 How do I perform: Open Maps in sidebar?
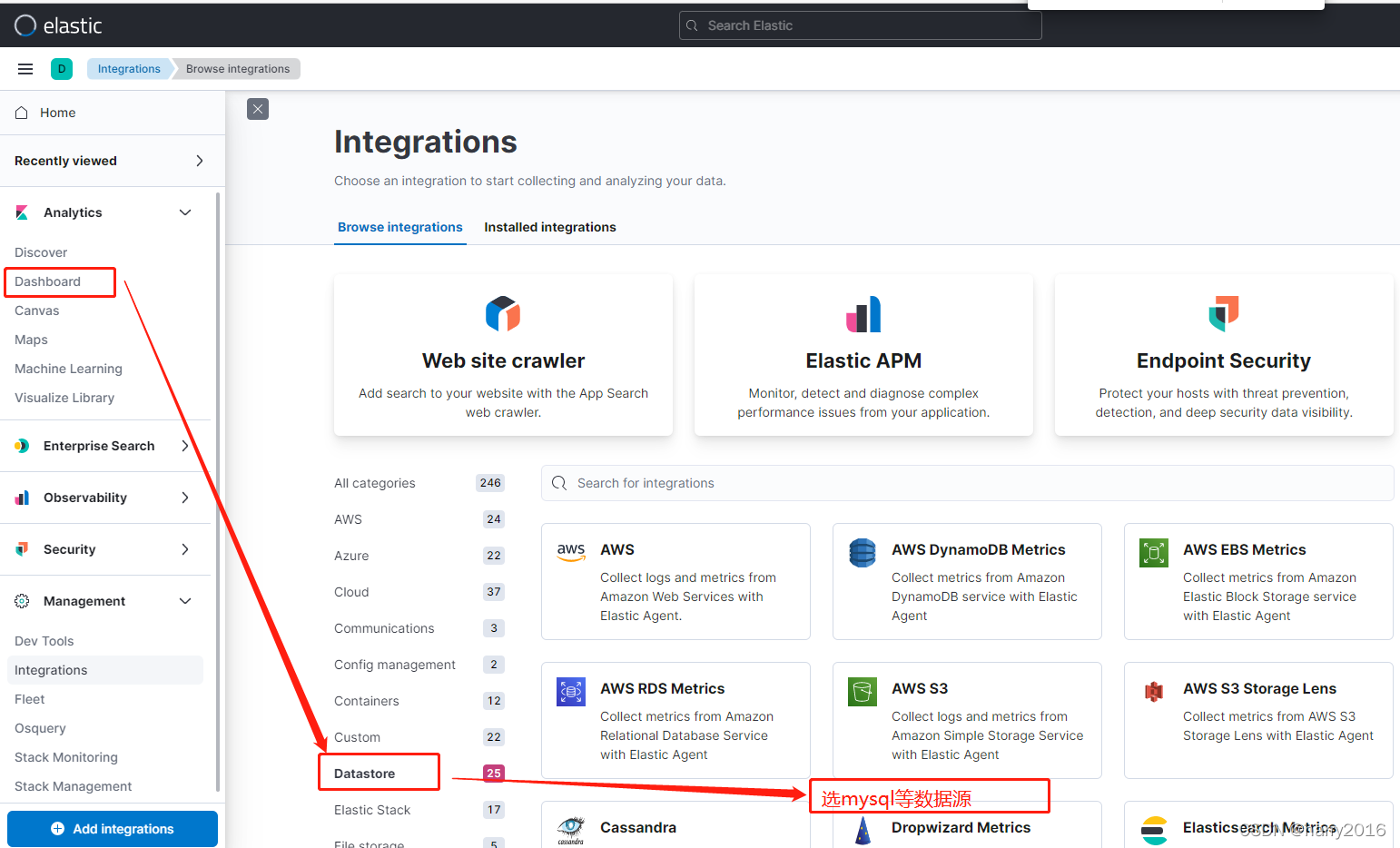[31, 340]
